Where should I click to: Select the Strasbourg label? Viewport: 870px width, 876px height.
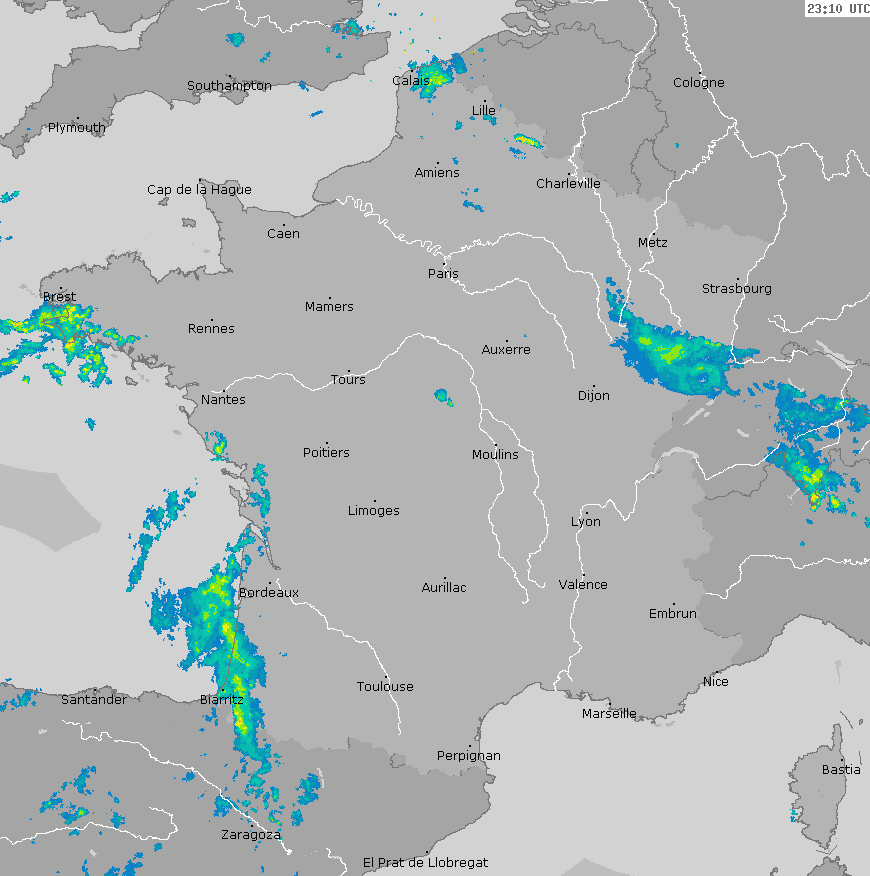736,289
